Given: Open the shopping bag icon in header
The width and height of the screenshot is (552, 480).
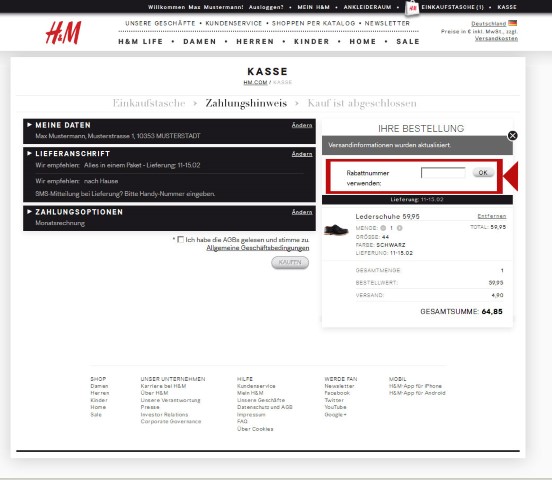Looking at the screenshot, I should pyautogui.click(x=412, y=8).
